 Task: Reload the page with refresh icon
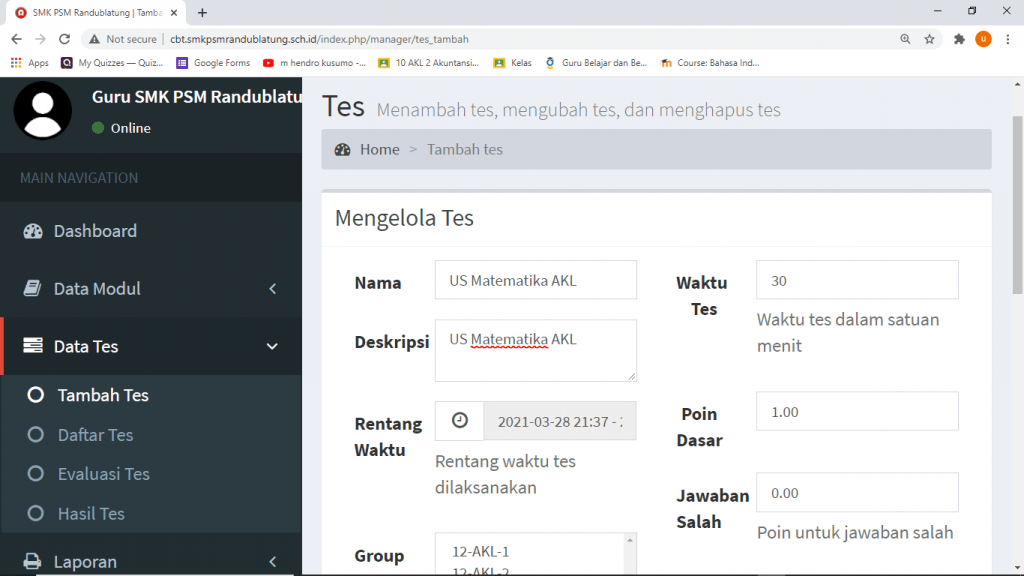(x=64, y=39)
